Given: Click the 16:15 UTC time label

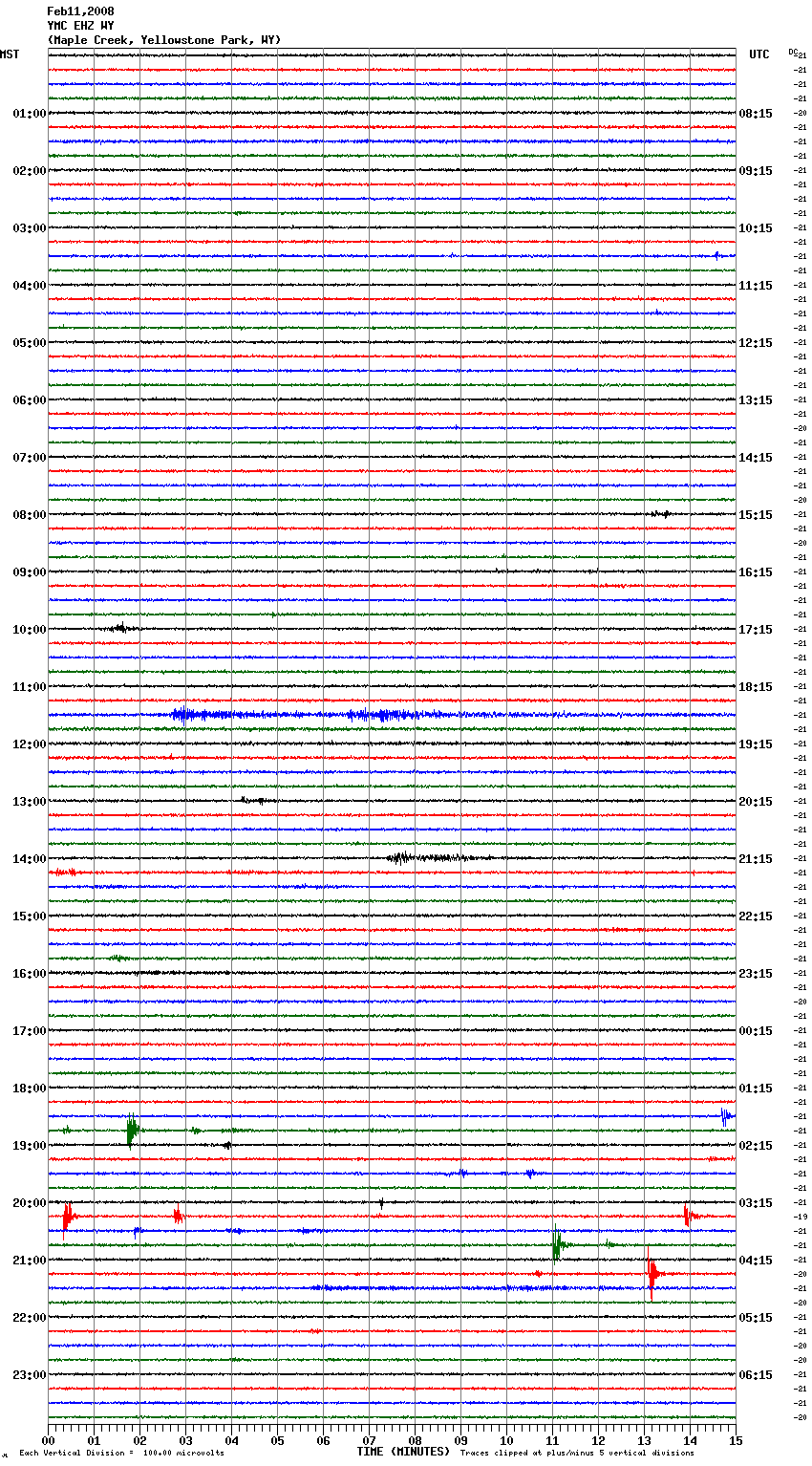Looking at the screenshot, I should pyautogui.click(x=756, y=572).
